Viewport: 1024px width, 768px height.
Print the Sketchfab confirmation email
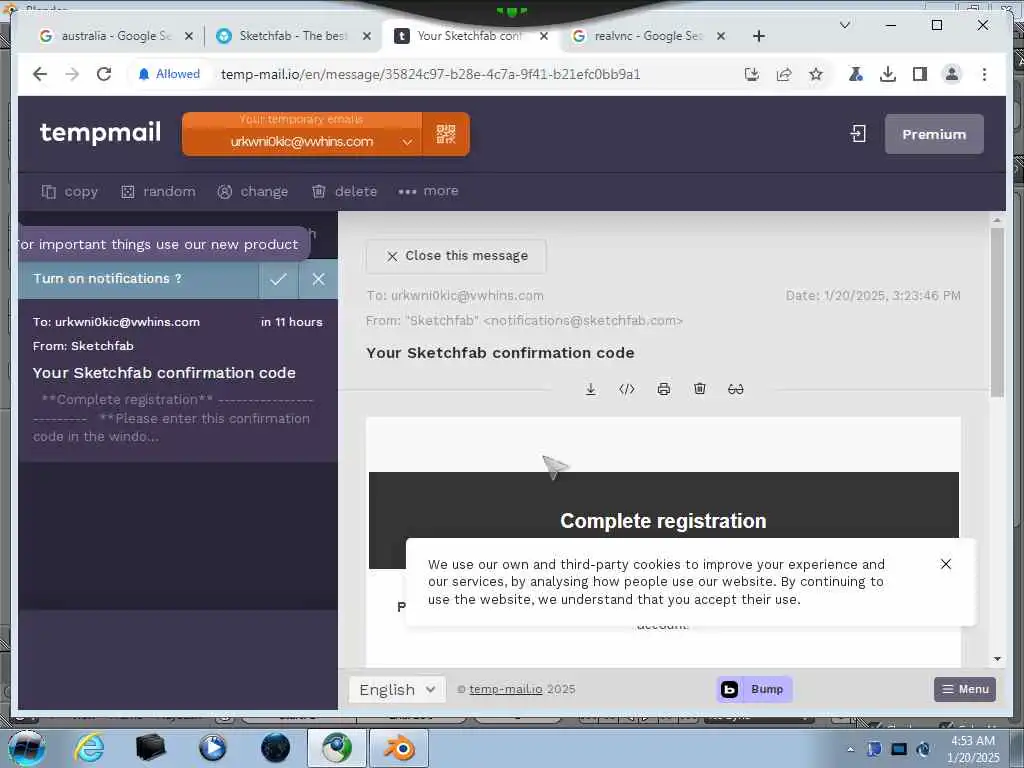pyautogui.click(x=664, y=389)
